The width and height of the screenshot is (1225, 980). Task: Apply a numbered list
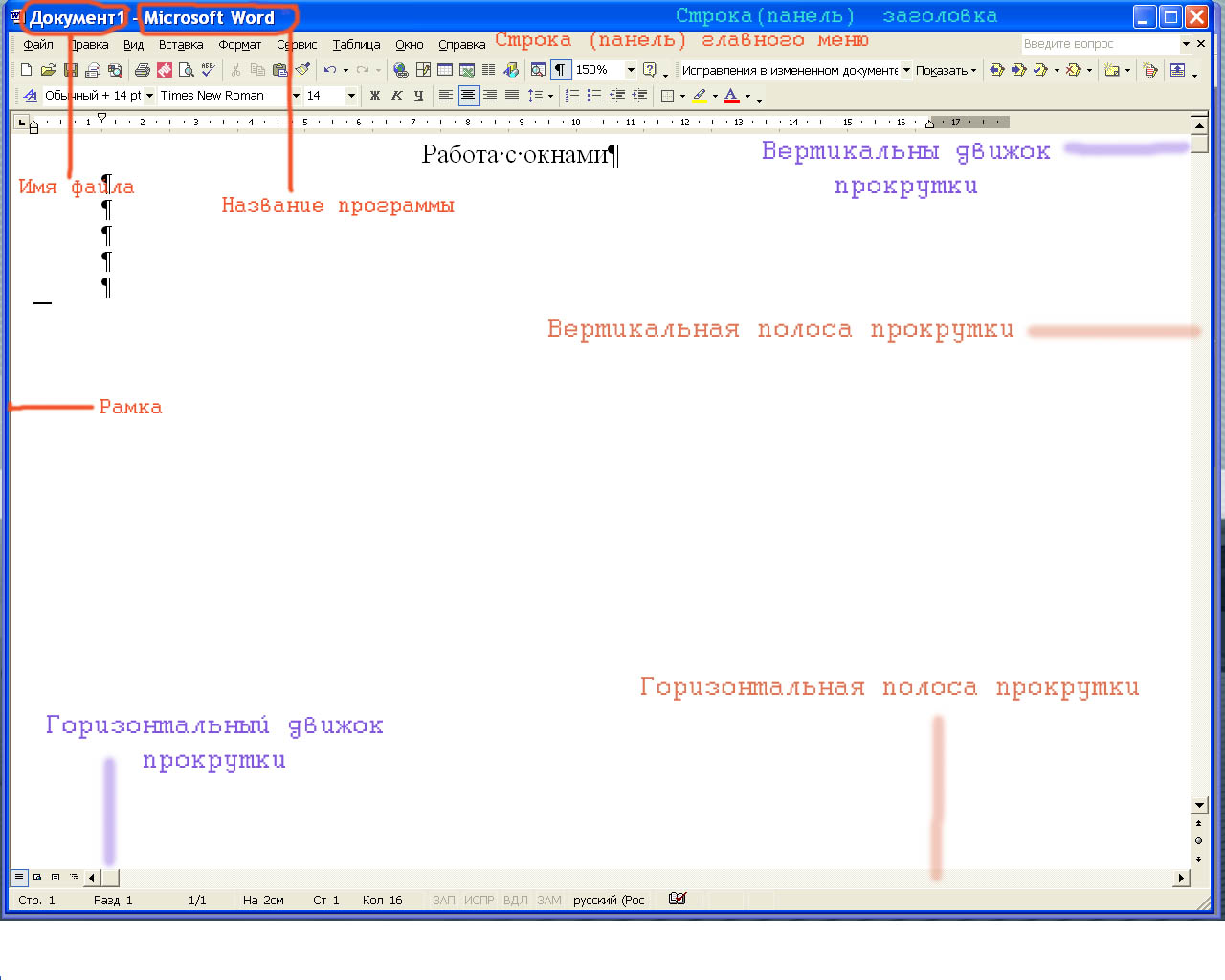coord(572,96)
